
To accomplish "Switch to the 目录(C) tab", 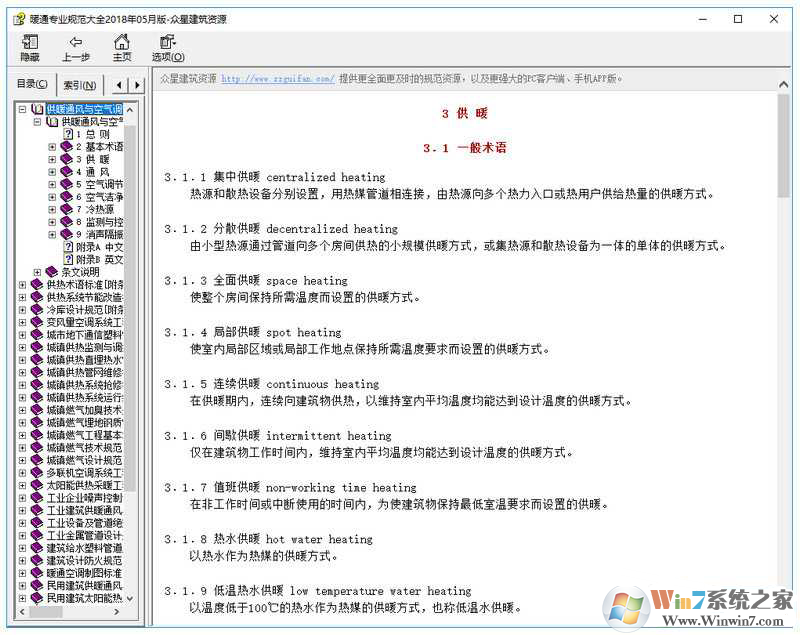I will tap(32, 84).
